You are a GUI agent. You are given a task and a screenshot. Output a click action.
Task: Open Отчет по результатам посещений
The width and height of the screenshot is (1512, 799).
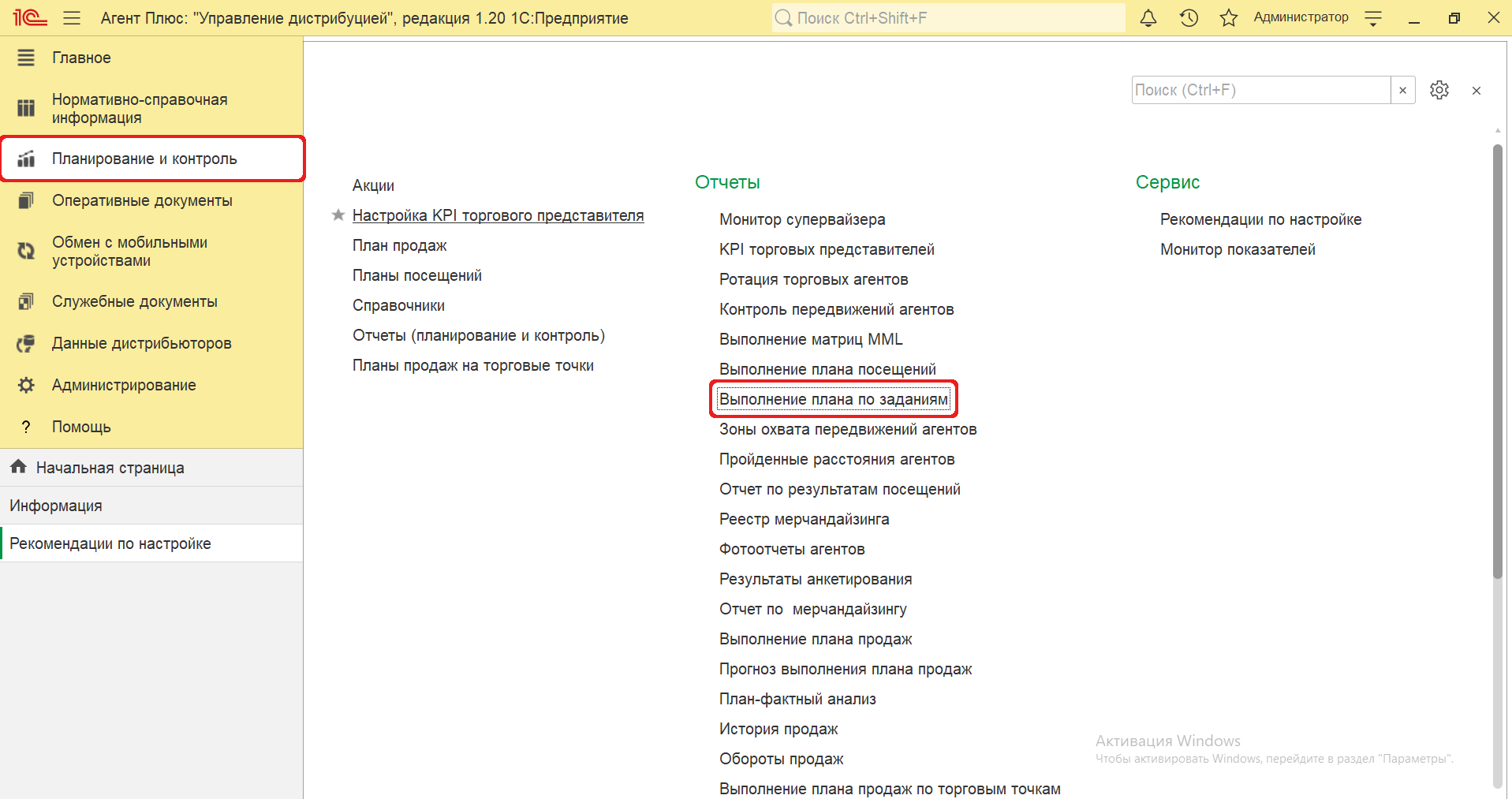coord(840,489)
